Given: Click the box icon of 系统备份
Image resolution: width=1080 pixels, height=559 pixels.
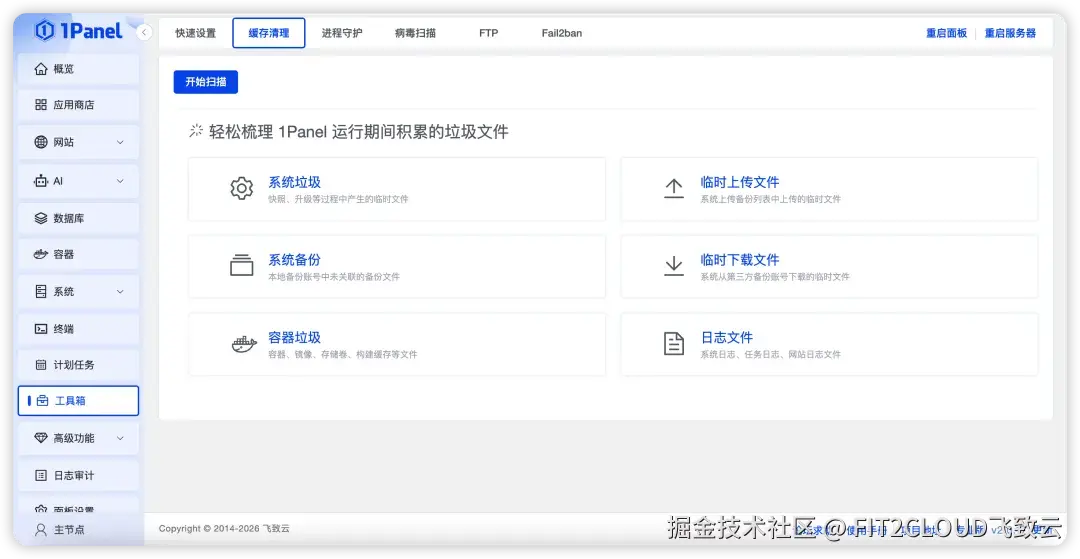Looking at the screenshot, I should (x=242, y=266).
